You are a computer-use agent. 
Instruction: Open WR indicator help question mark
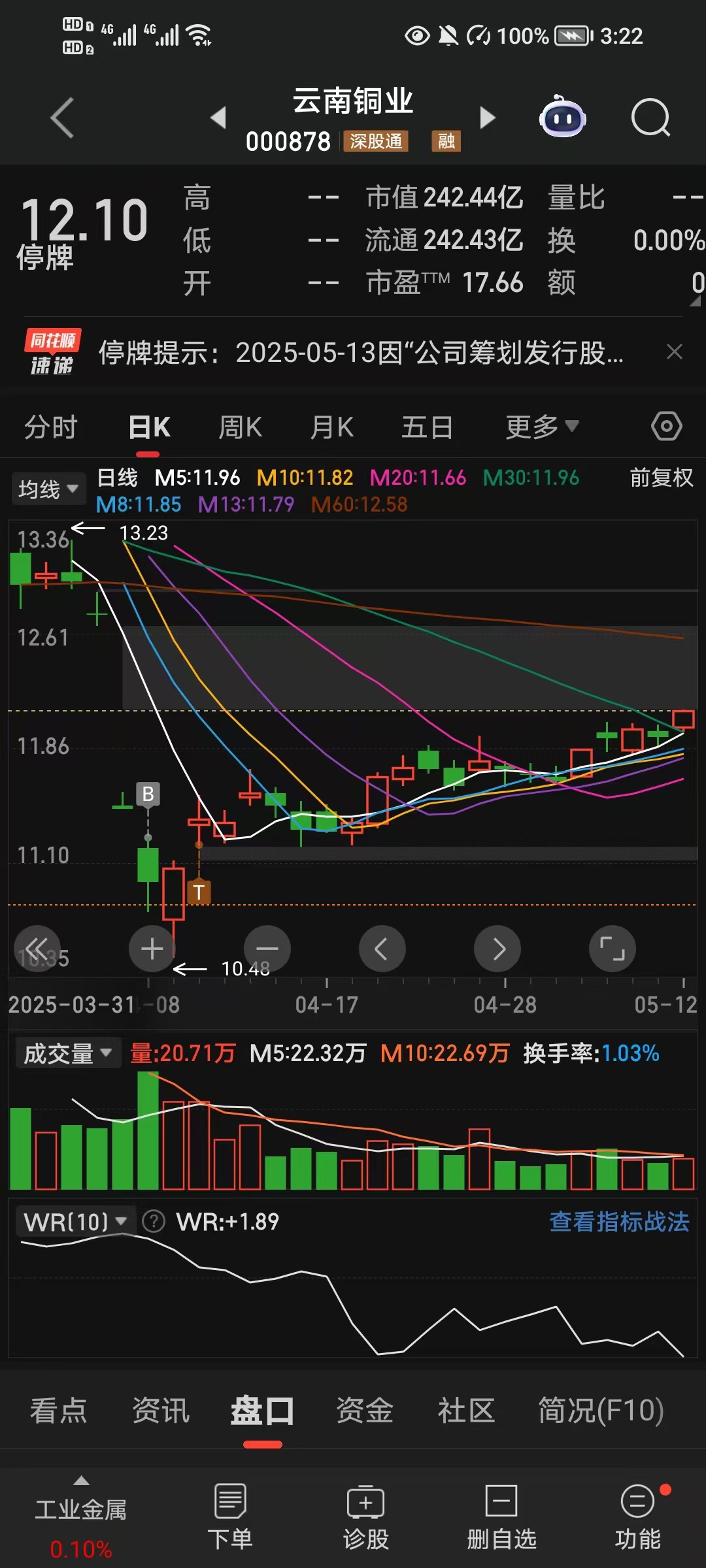[154, 1221]
